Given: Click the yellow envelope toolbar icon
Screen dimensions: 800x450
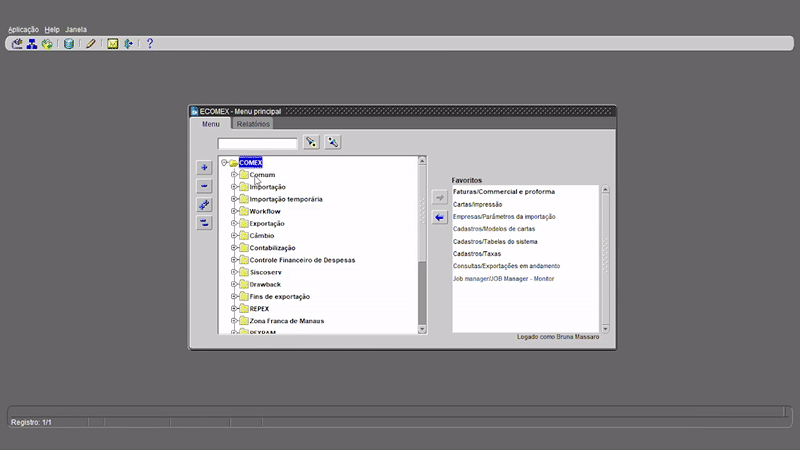Looking at the screenshot, I should [x=113, y=44].
